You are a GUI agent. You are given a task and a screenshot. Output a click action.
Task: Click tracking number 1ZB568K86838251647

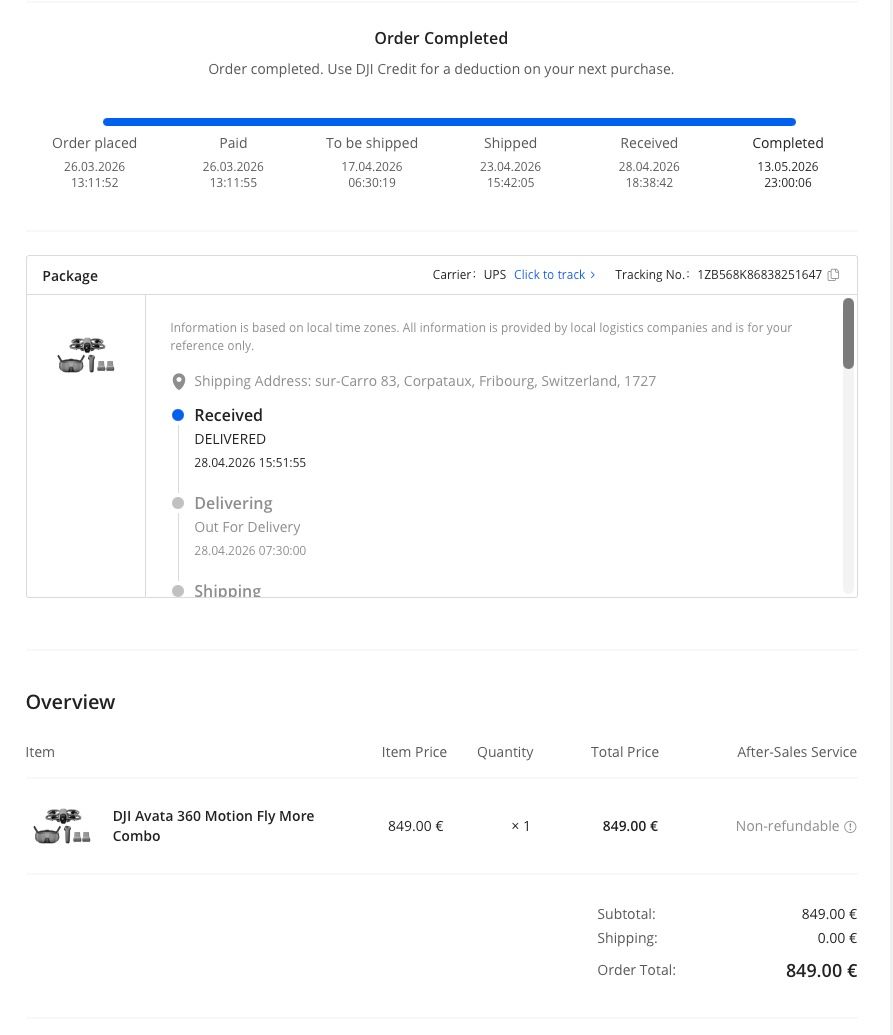[x=759, y=275]
